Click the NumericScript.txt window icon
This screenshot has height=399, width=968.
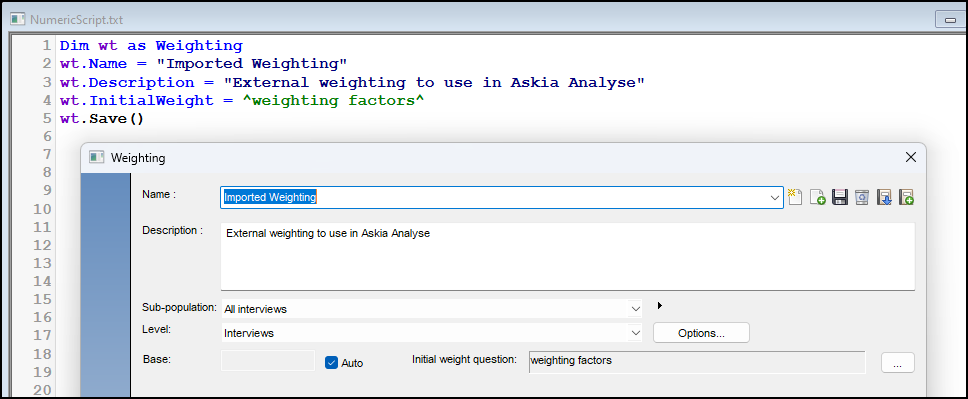[x=18, y=19]
